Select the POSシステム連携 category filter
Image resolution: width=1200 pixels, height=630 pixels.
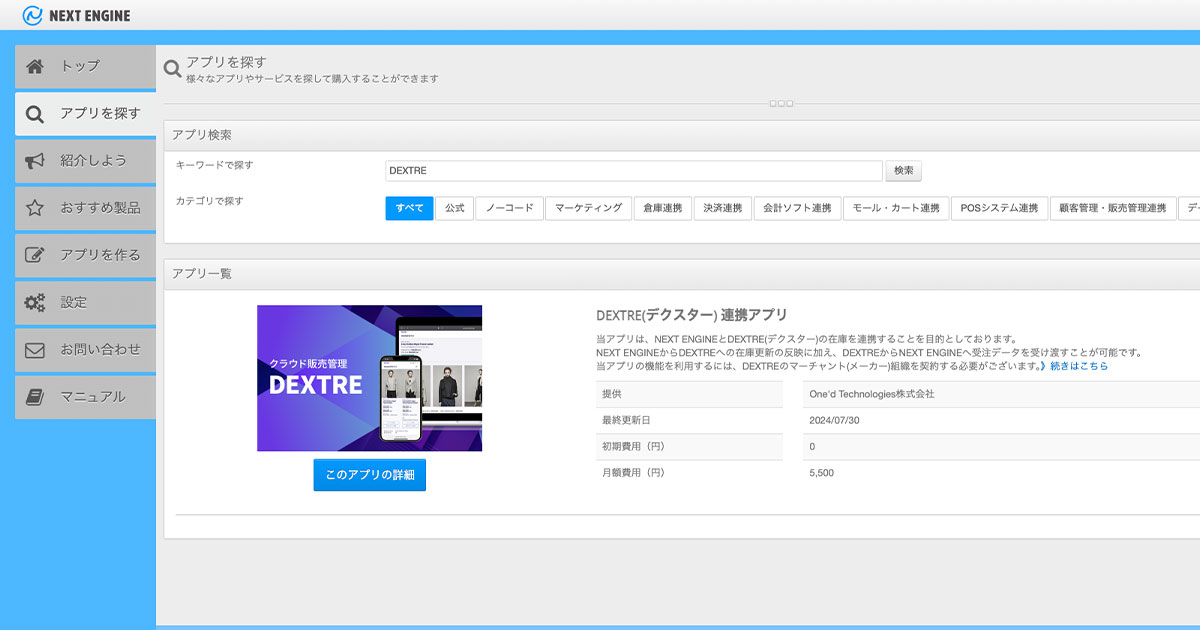[x=999, y=208]
